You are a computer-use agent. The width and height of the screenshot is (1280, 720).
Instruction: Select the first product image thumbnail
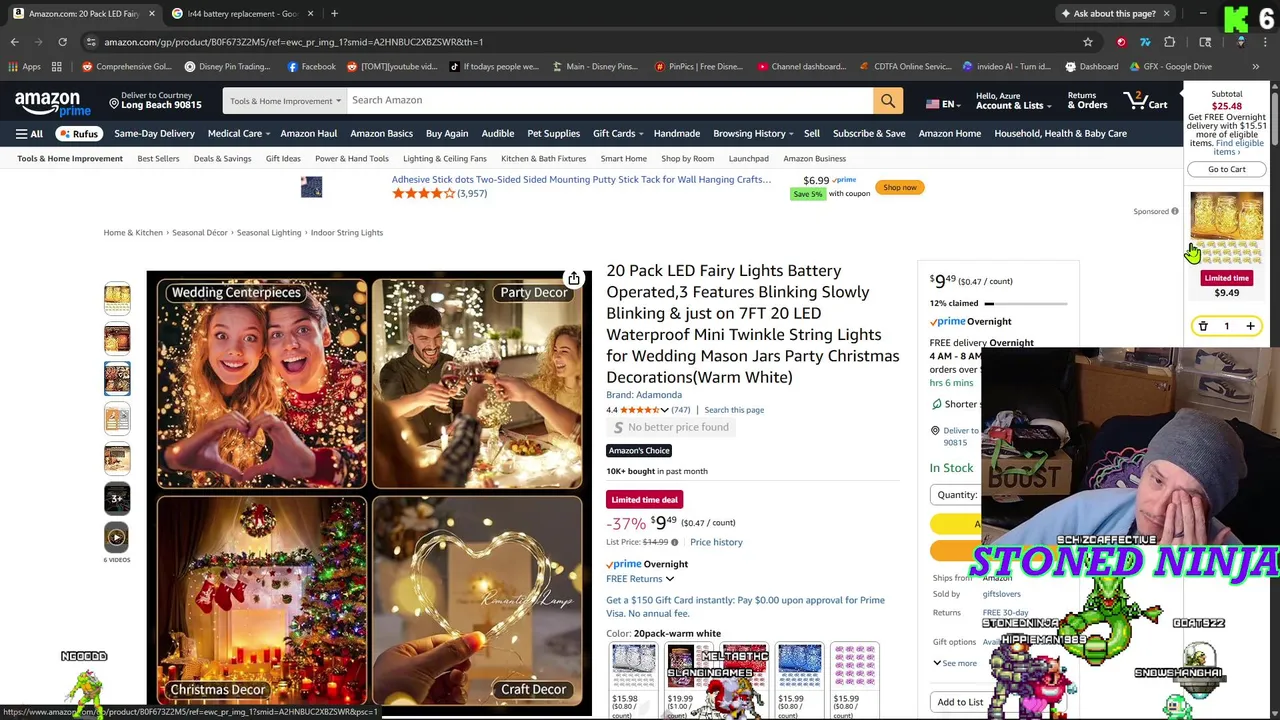[x=117, y=298]
